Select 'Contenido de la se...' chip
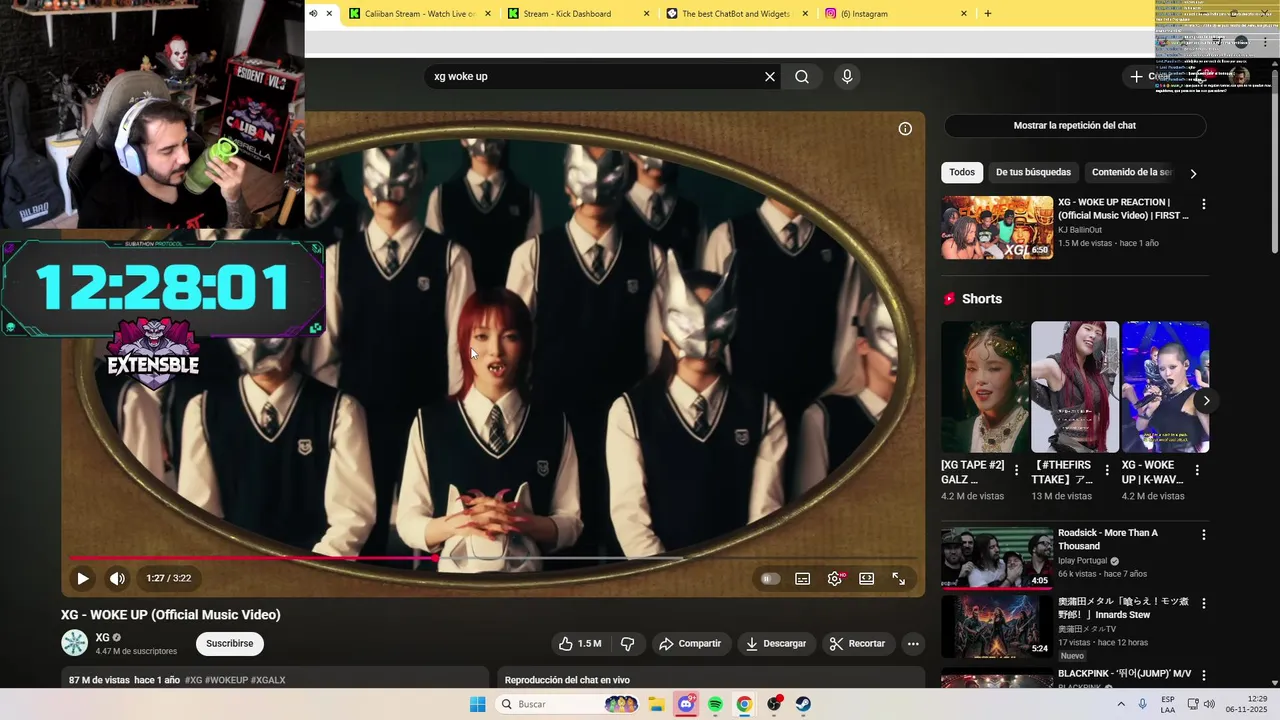Viewport: 1280px width, 720px height. [1131, 172]
